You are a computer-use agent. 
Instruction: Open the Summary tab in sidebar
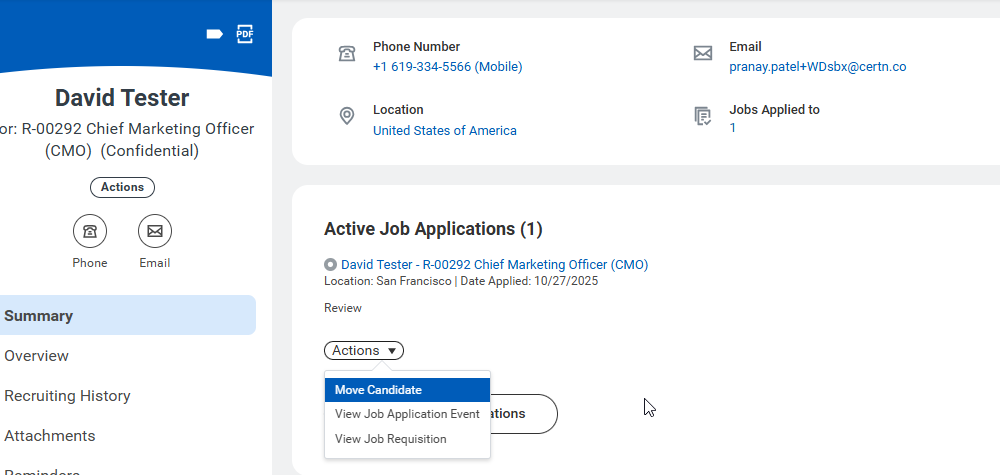click(128, 316)
